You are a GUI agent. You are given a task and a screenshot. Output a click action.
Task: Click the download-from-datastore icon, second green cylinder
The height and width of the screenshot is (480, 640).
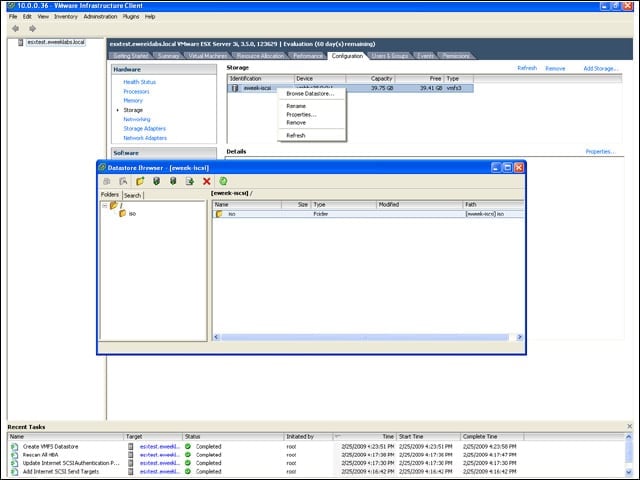point(173,181)
